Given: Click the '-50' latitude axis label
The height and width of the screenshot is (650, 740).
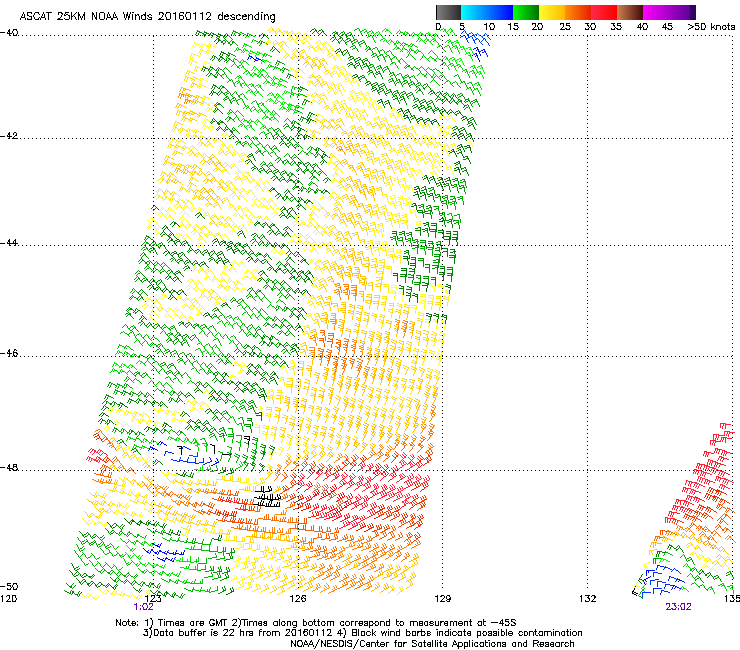Looking at the screenshot, I should (9, 586).
